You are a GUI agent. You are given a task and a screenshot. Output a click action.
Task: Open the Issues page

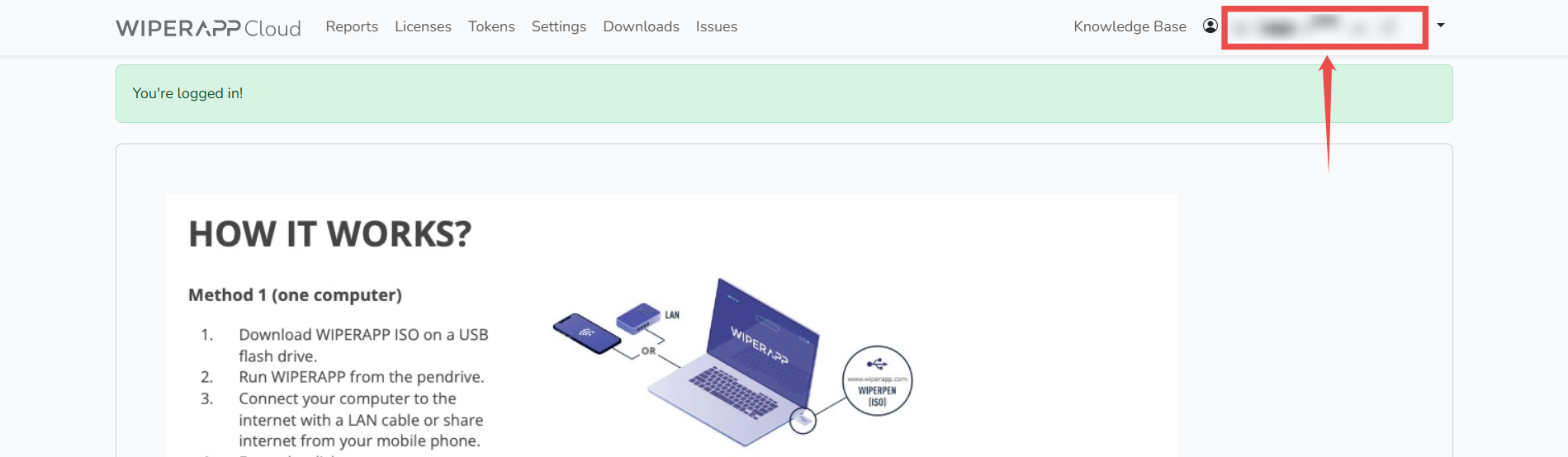(x=716, y=27)
